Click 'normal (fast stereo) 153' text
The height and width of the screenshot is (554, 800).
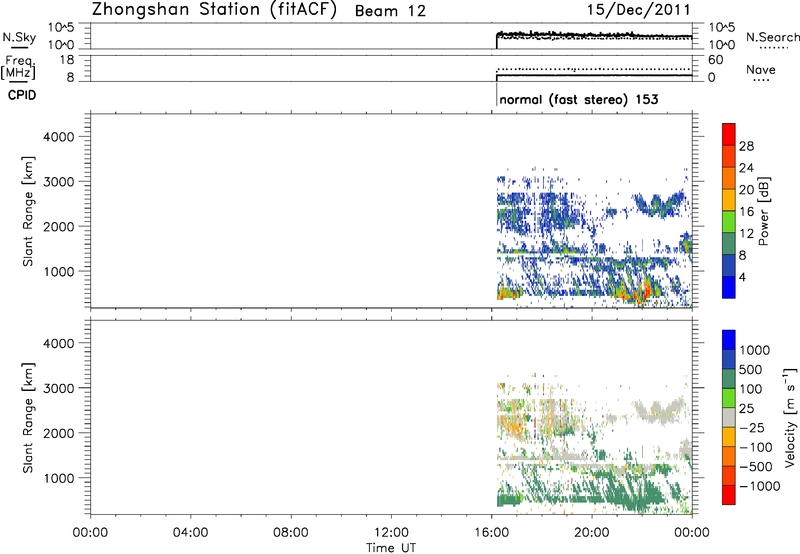pos(579,99)
